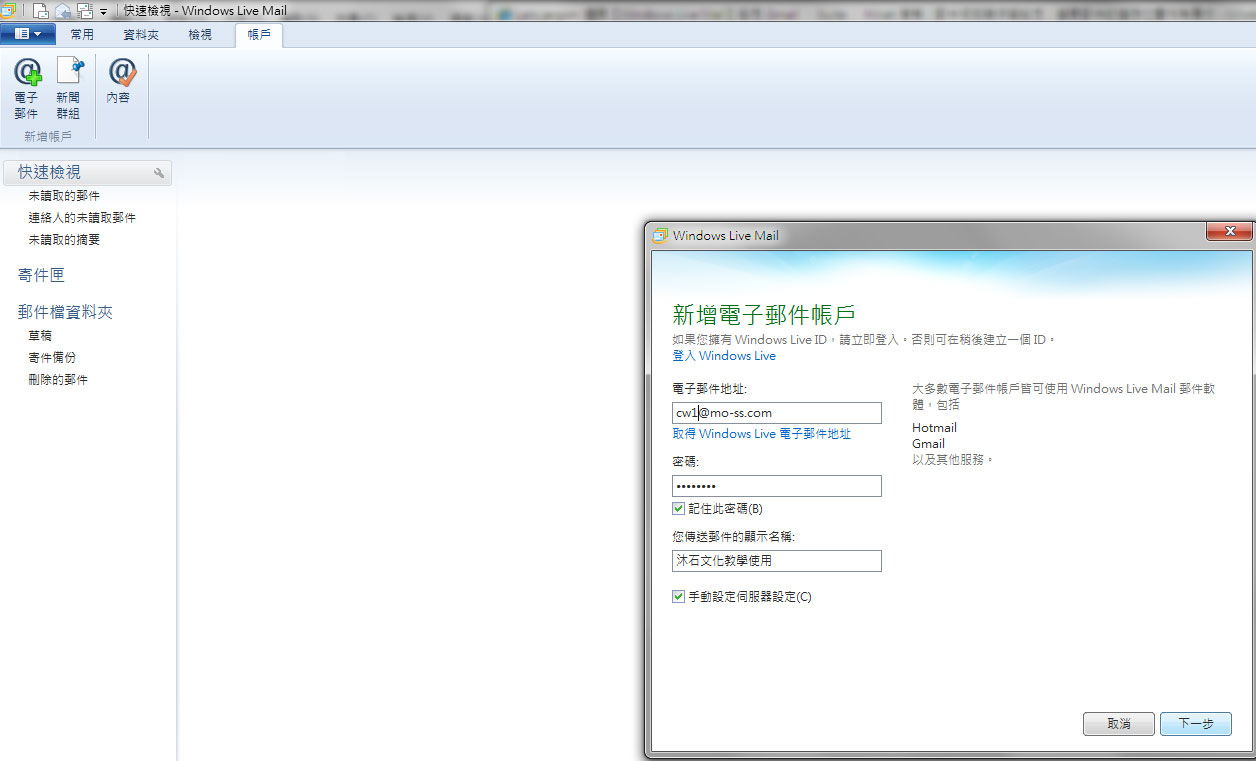Click the wrench icon beside 快速檢視
Screen dimensions: 1256x761
point(159,173)
